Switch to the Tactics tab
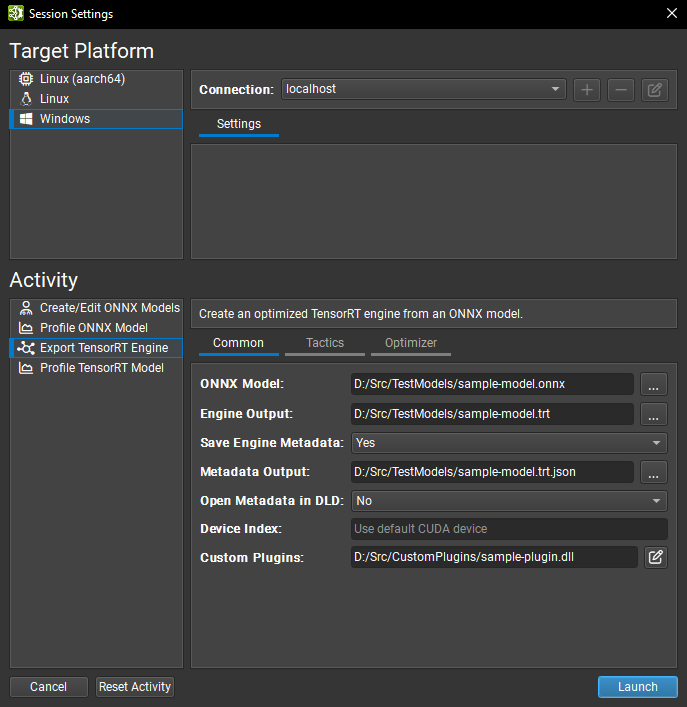The image size is (687, 707). pyautogui.click(x=324, y=343)
